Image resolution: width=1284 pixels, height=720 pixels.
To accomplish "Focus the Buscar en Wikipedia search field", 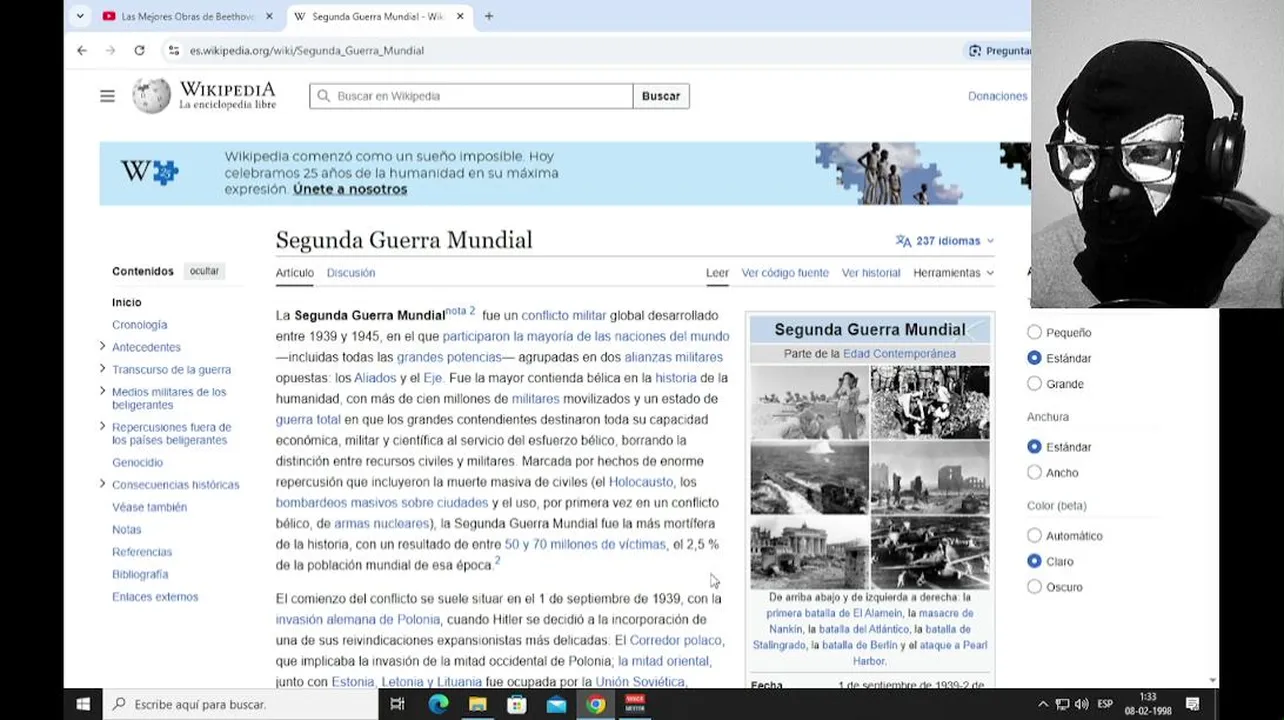I will pos(471,96).
